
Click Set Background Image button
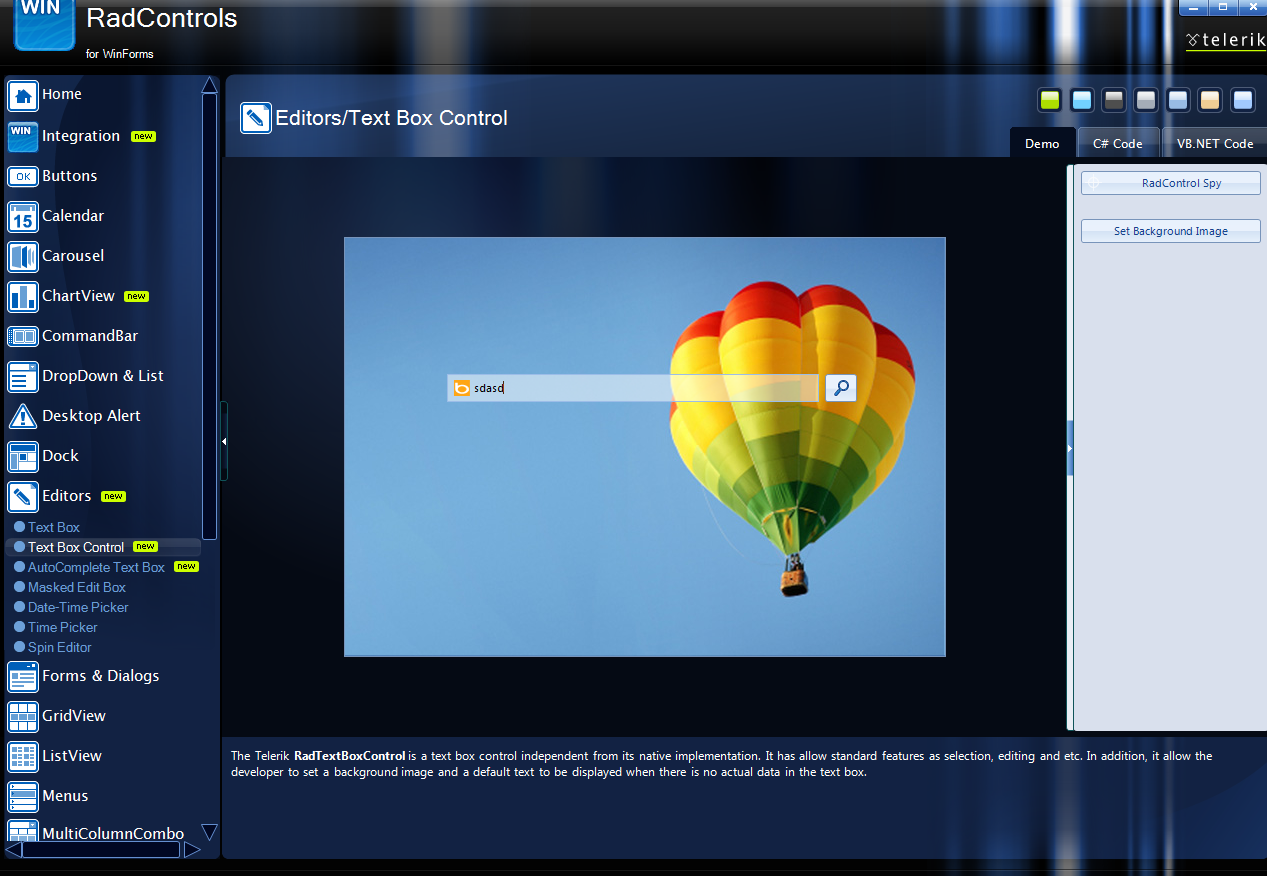[x=1171, y=231]
